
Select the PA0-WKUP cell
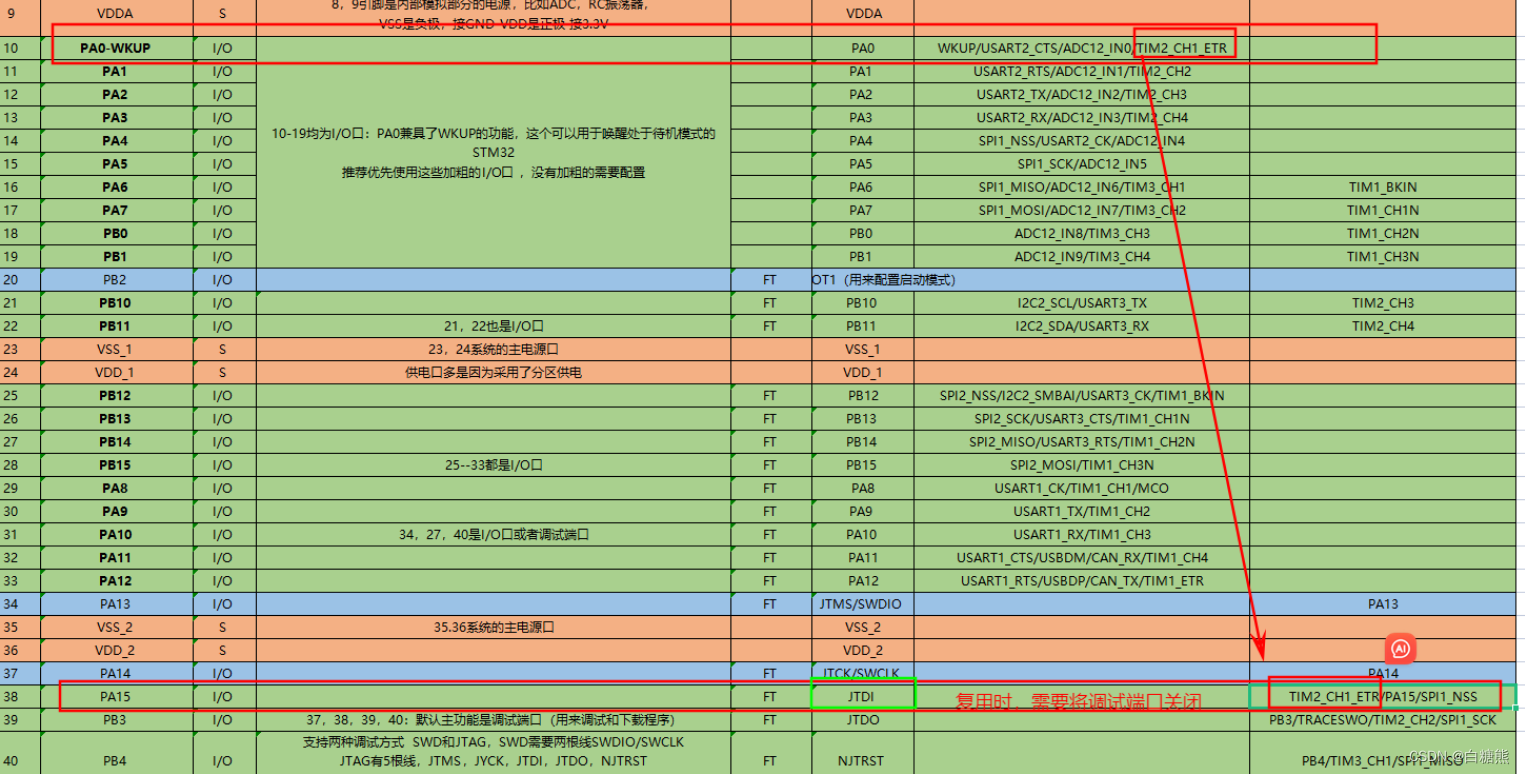[114, 48]
